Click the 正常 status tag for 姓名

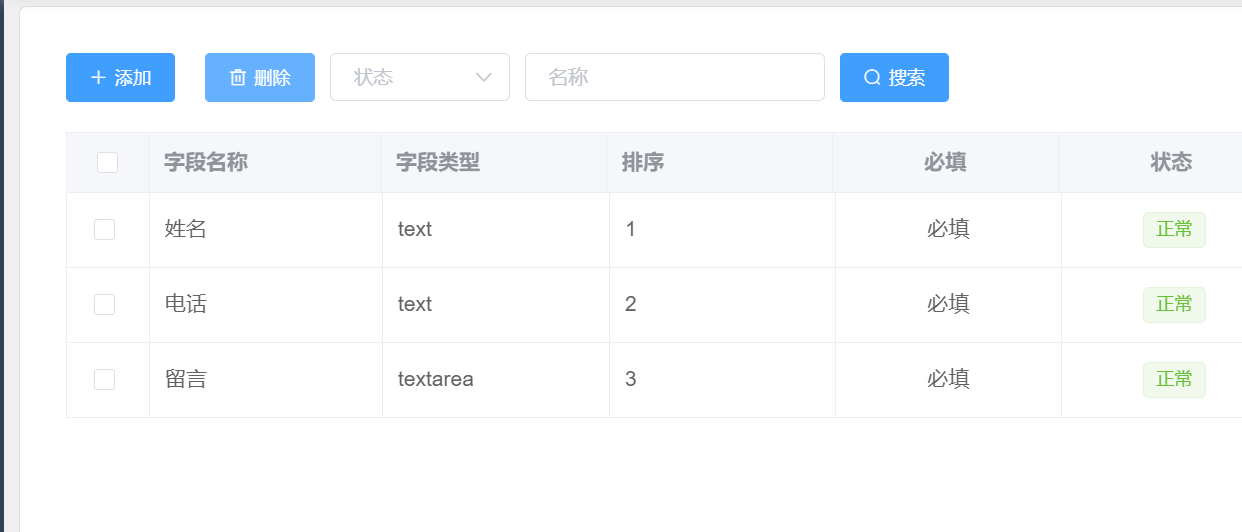point(1174,230)
